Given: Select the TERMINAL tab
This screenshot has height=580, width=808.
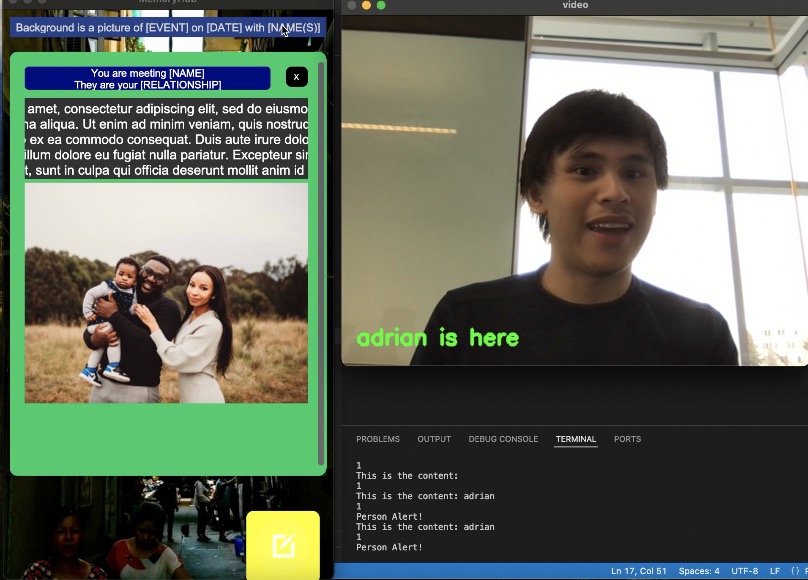Looking at the screenshot, I should click(576, 439).
